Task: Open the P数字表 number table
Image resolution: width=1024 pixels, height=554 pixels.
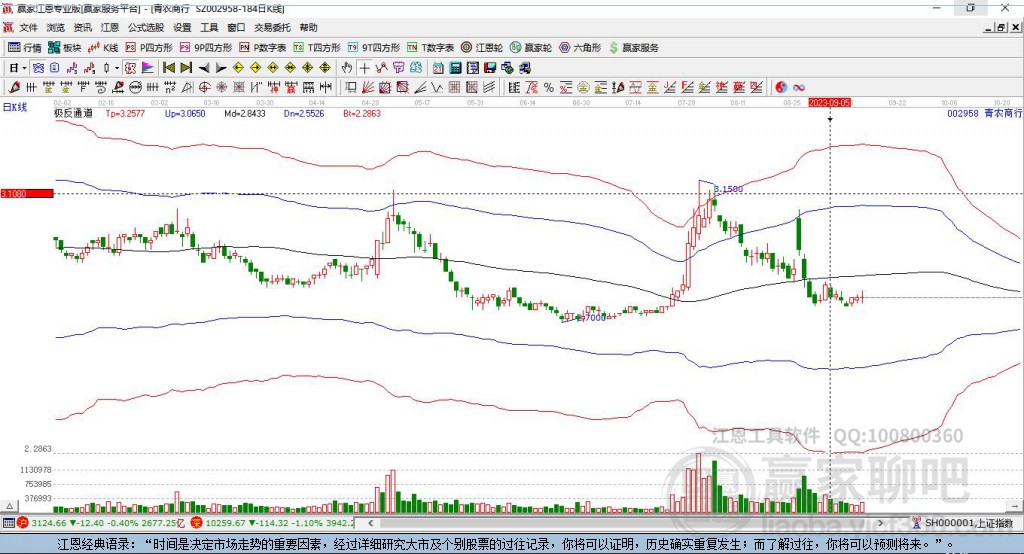Action: tap(263, 48)
